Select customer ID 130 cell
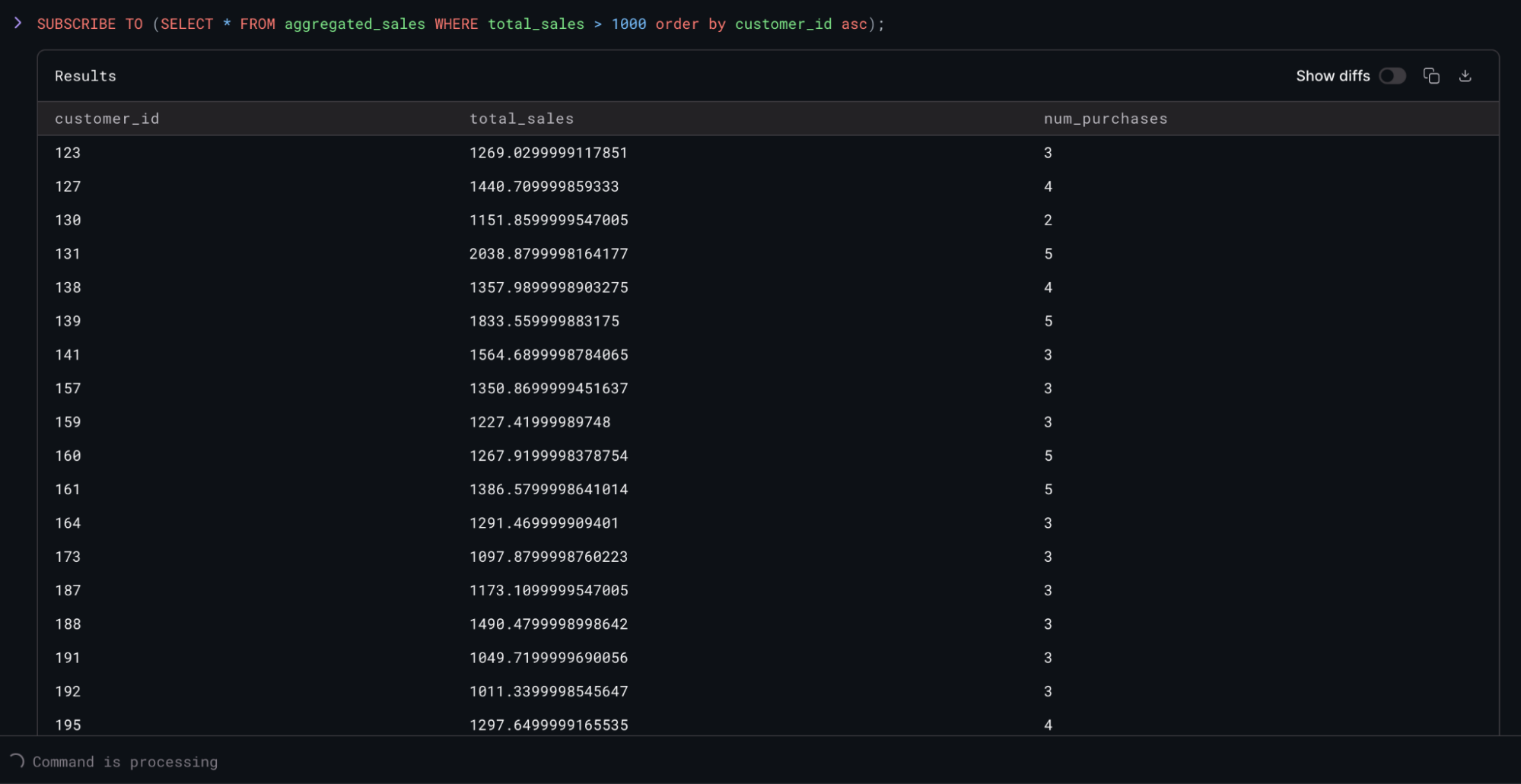 pyautogui.click(x=68, y=220)
